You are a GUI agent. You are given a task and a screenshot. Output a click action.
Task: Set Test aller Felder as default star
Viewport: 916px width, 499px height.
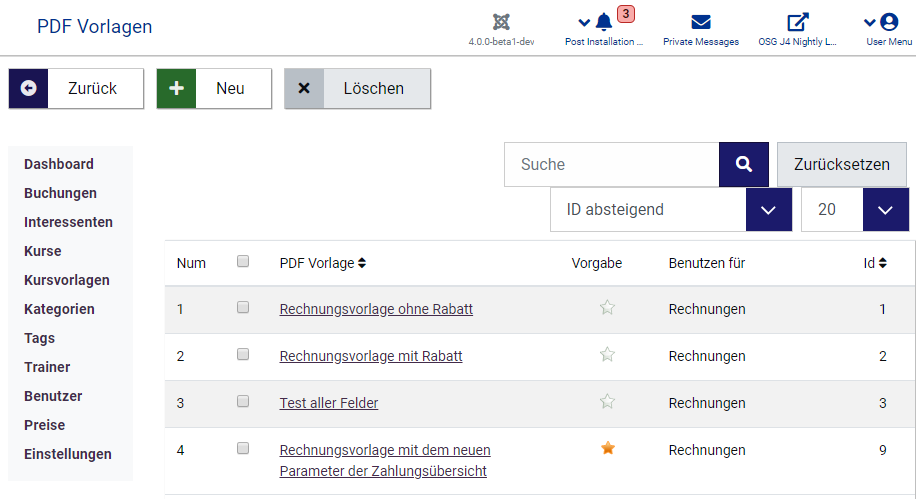pos(608,401)
